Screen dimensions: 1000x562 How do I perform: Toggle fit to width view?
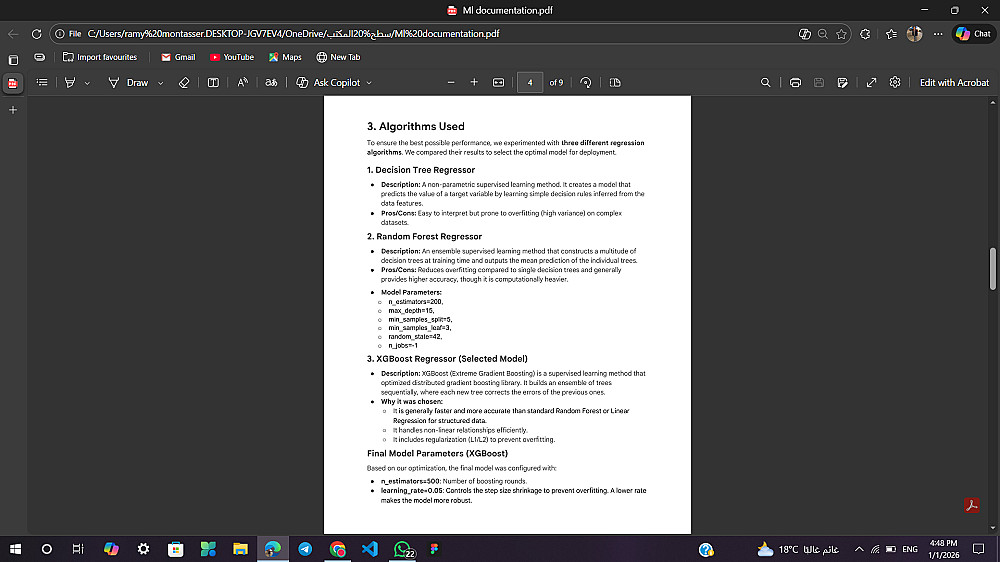click(x=499, y=82)
